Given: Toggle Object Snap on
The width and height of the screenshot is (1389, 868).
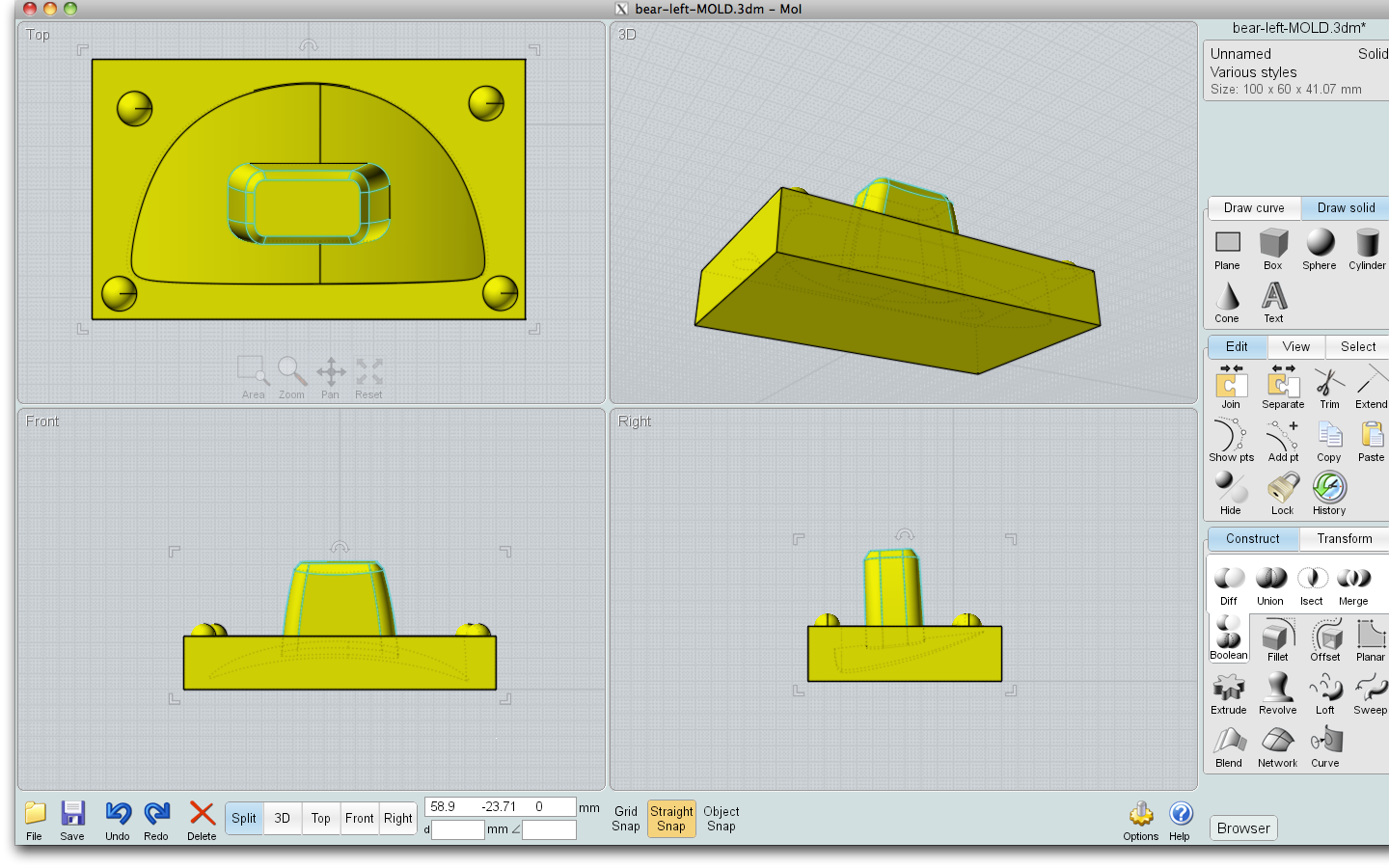Looking at the screenshot, I should 721,819.
